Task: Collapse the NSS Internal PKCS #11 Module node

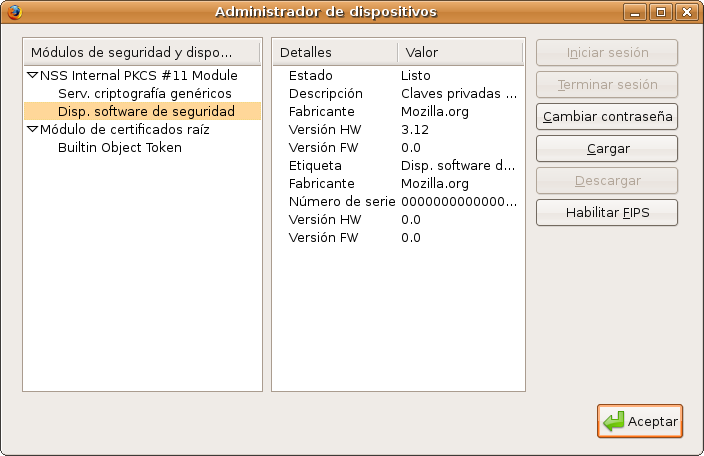Action: tap(32, 75)
